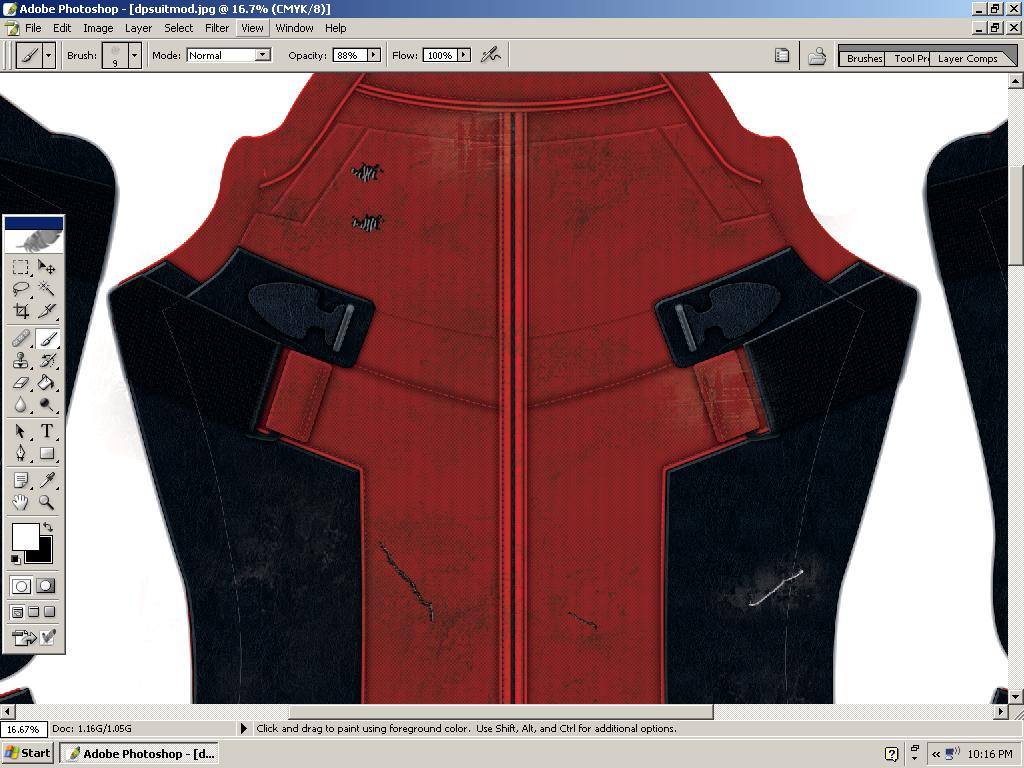Swap foreground and background colors
This screenshot has height=768, width=1024.
click(48, 526)
